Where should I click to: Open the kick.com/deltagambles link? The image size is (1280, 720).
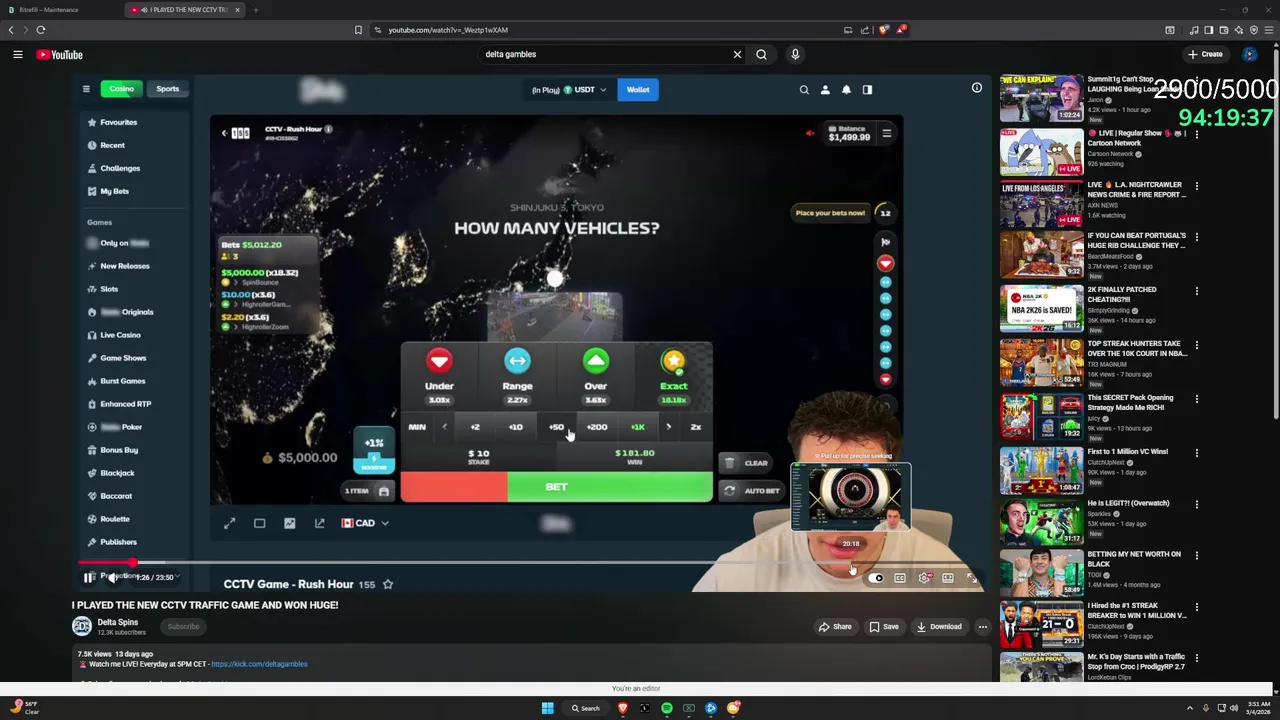coord(259,664)
